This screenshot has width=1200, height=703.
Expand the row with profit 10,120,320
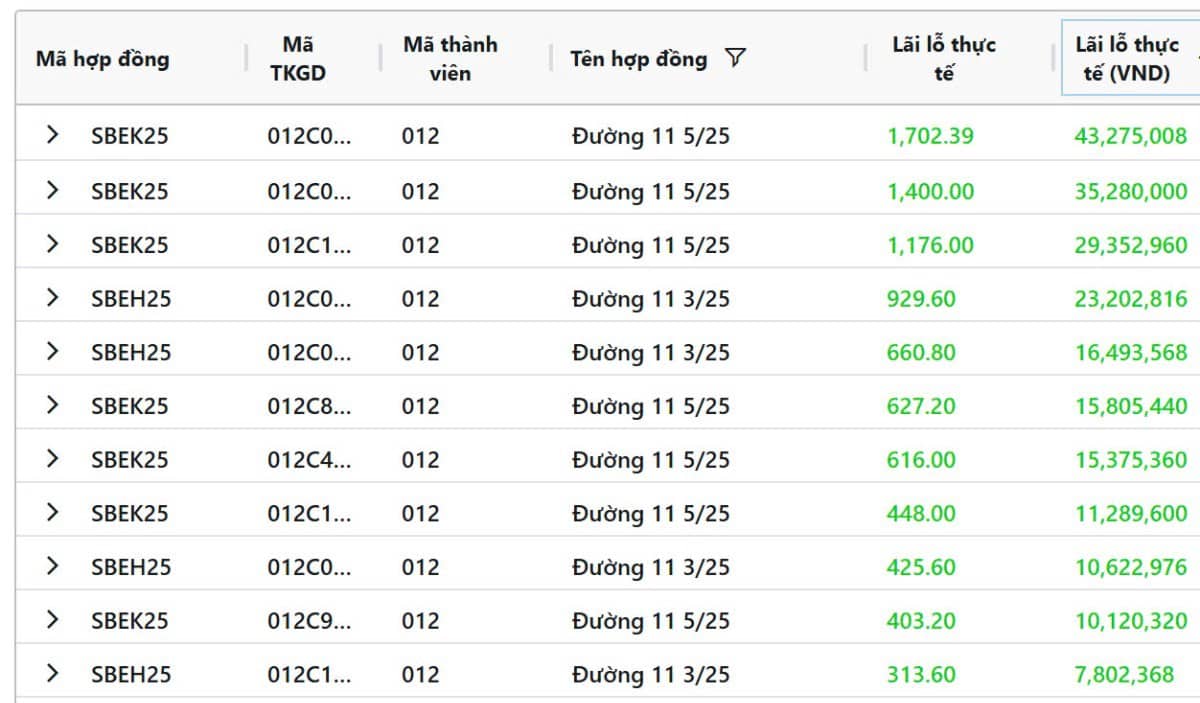[53, 620]
